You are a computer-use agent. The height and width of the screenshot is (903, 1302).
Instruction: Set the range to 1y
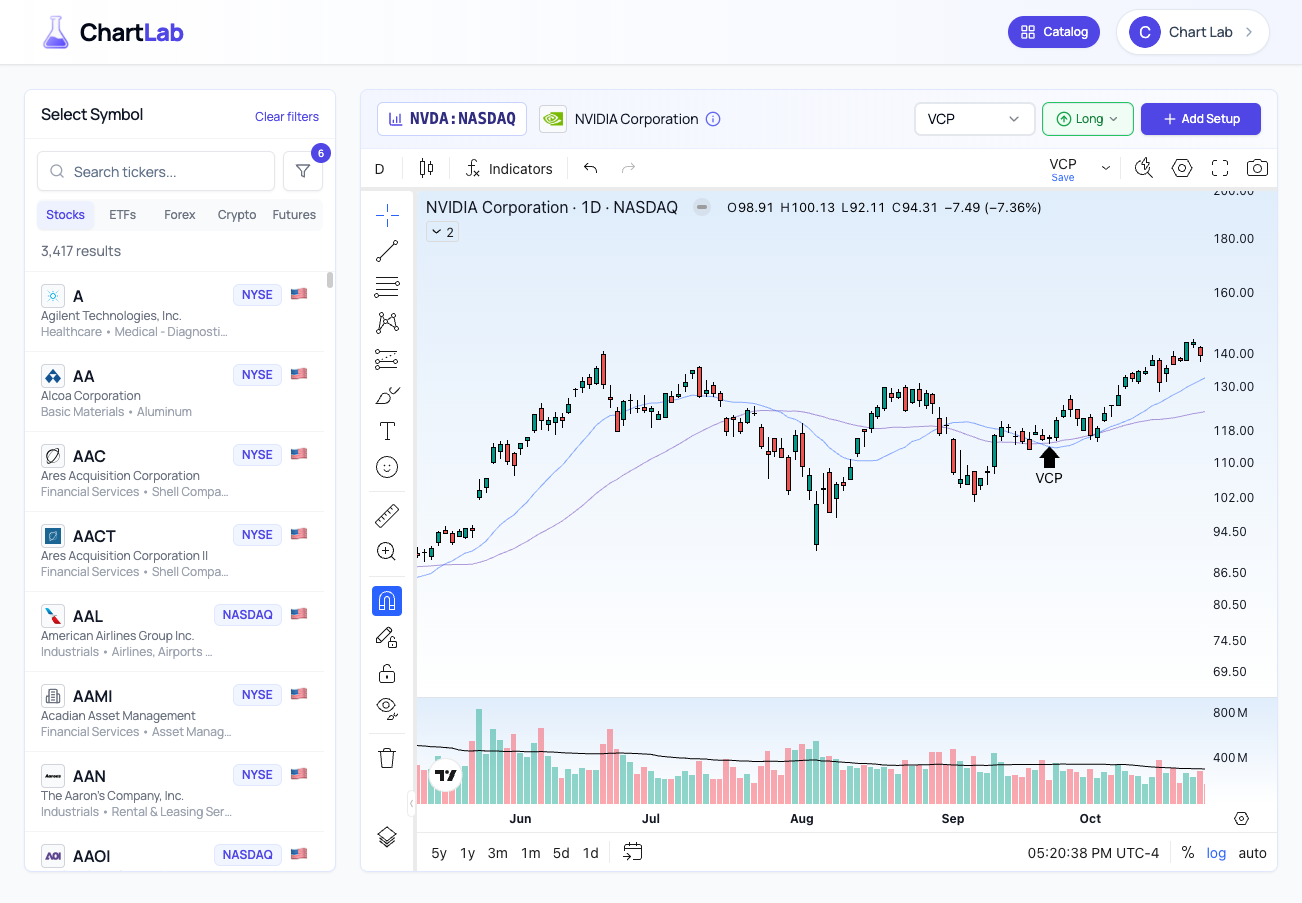[467, 853]
